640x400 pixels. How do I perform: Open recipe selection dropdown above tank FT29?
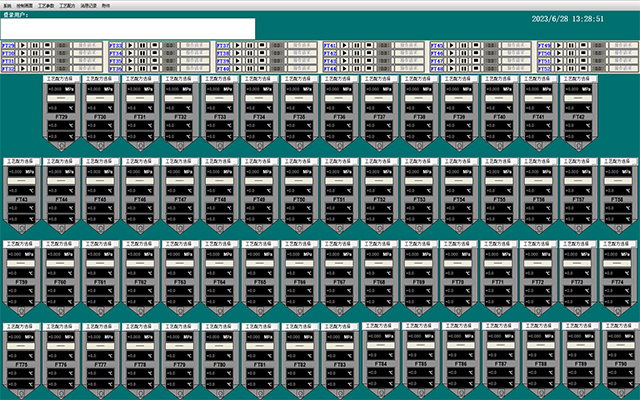(62, 77)
